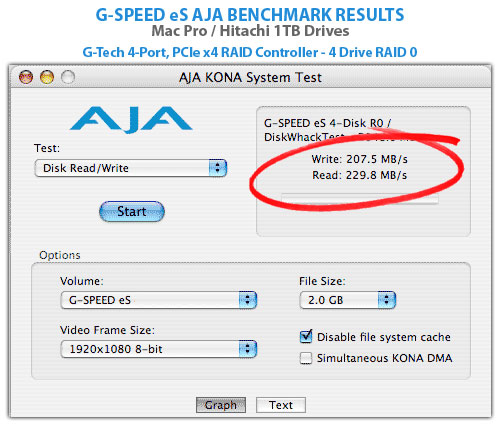
Task: Open the 1920x1080 8-bit frame size dropdown
Action: [x=159, y=349]
